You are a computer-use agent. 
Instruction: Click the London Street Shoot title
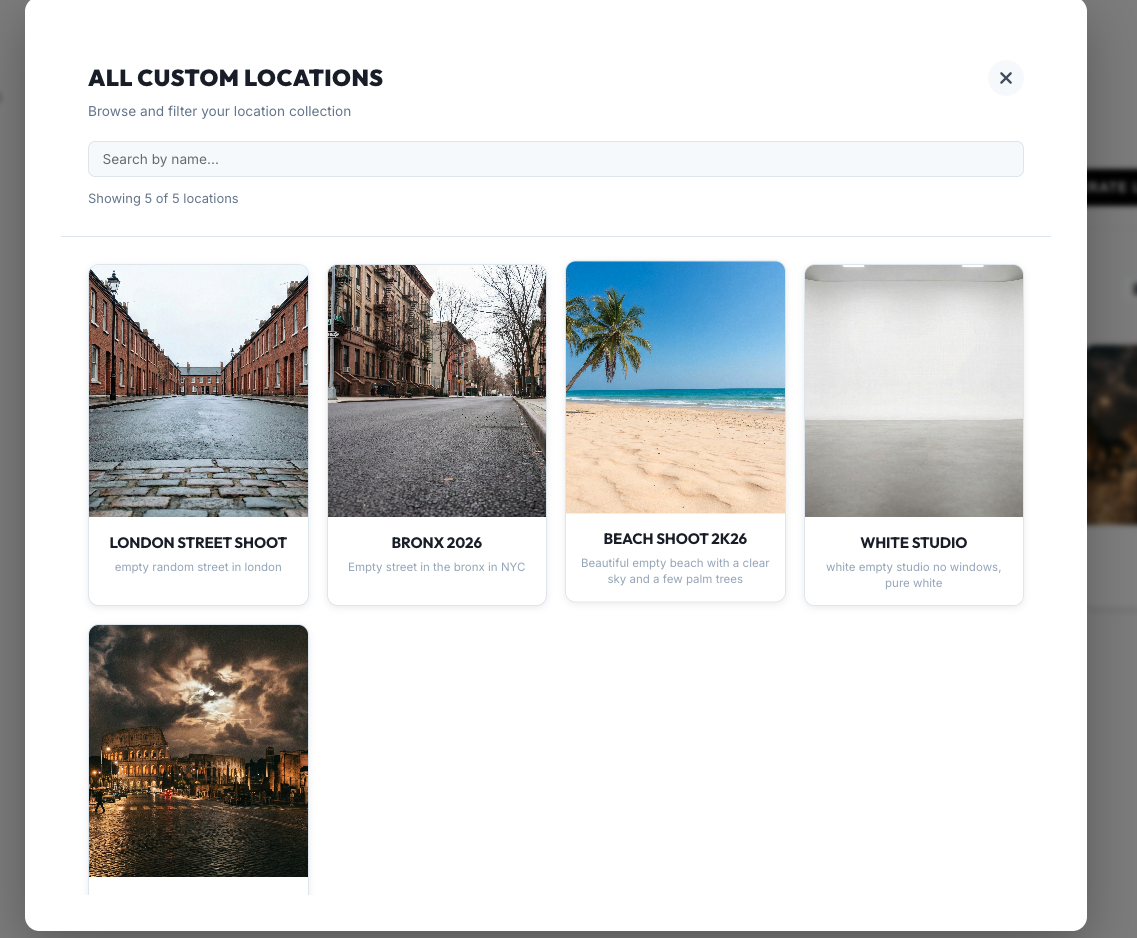click(x=198, y=543)
